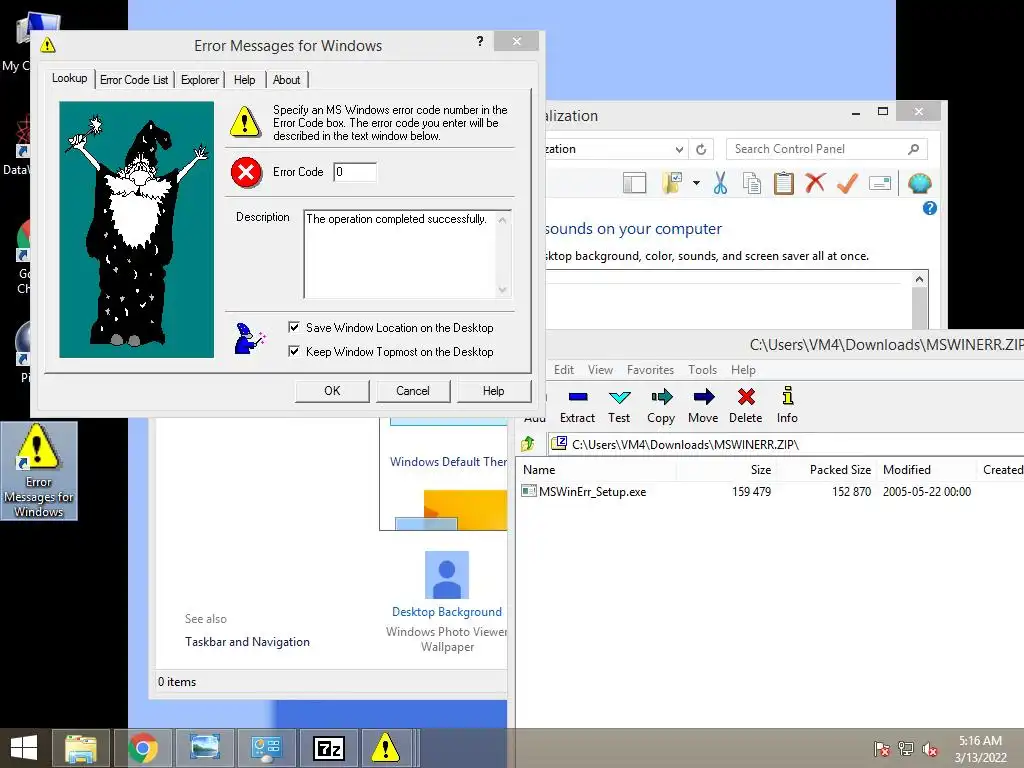Click the Move button in 7-Zip

point(703,406)
